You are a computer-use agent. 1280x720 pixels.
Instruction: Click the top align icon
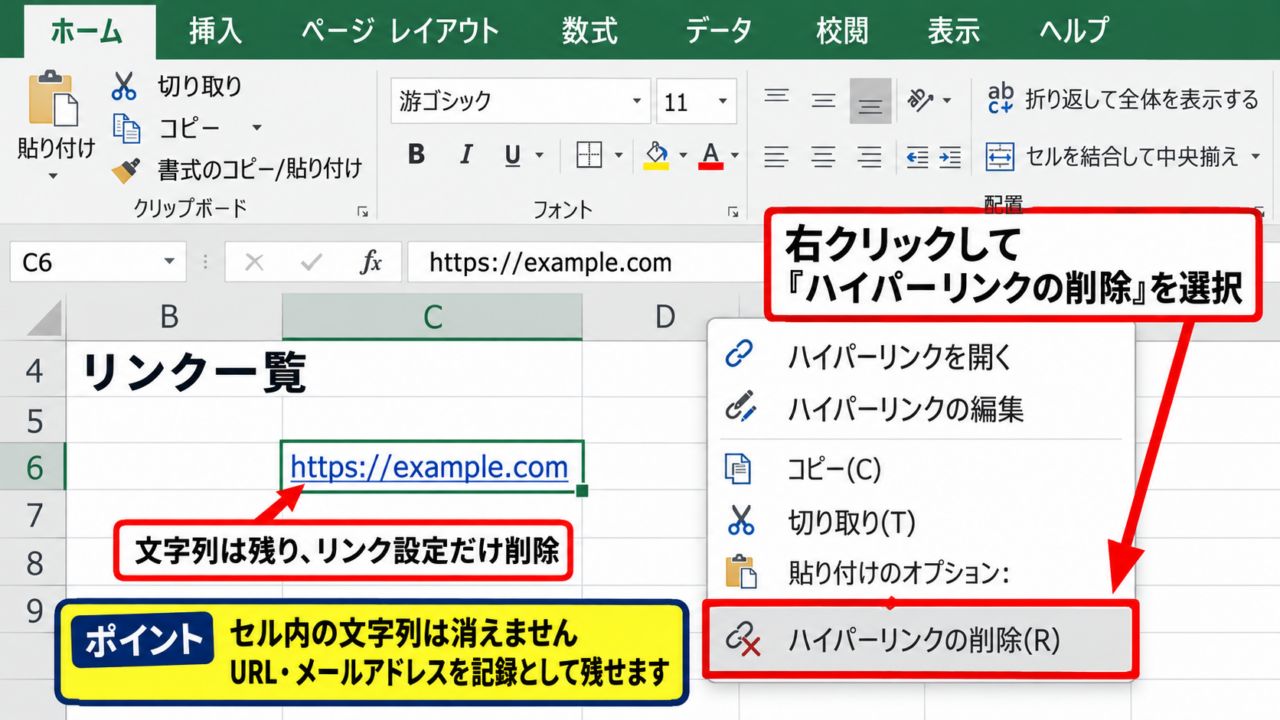tap(777, 98)
